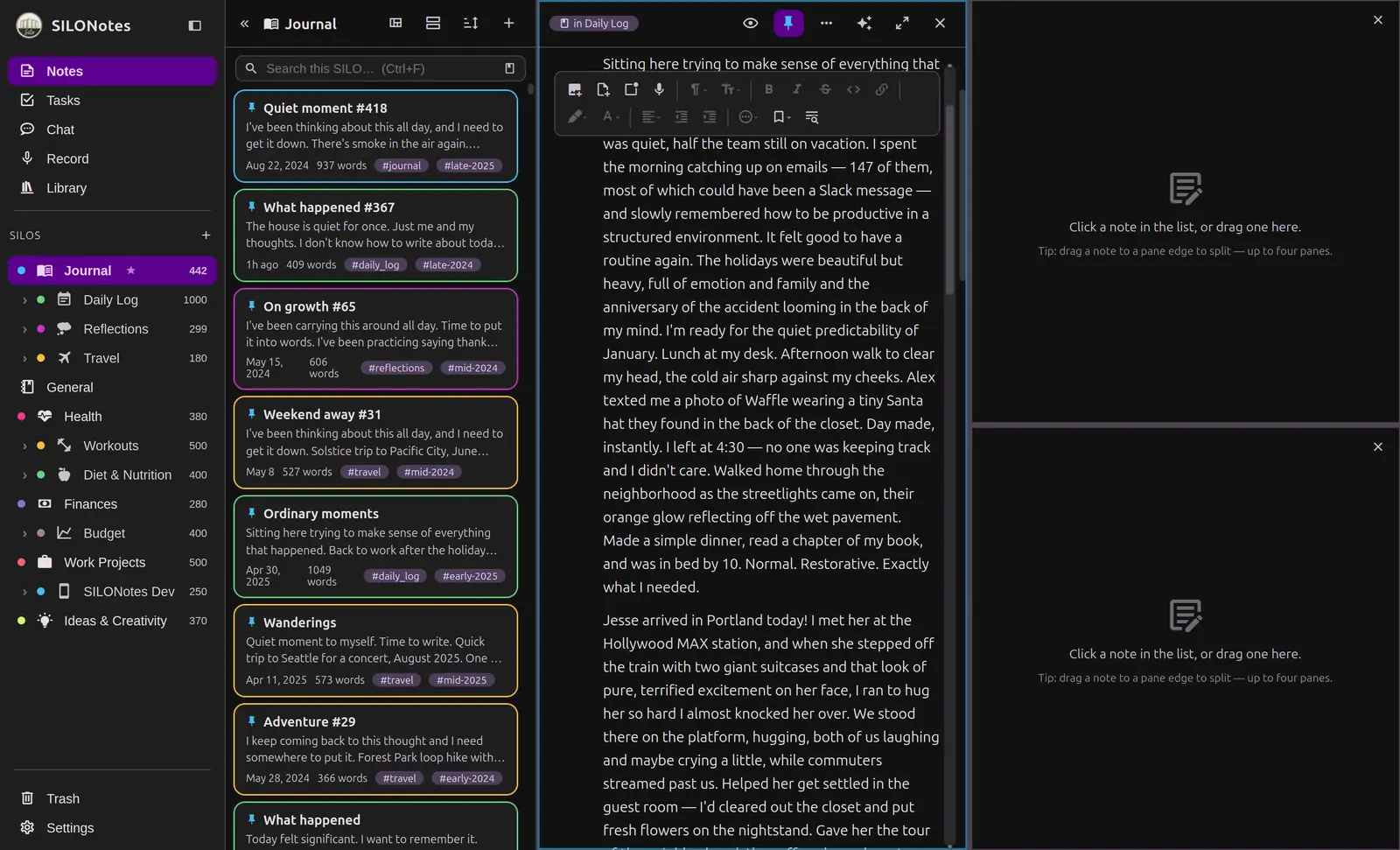Open the 'What happened #367' note card
The height and width of the screenshot is (850, 1400).
click(375, 235)
